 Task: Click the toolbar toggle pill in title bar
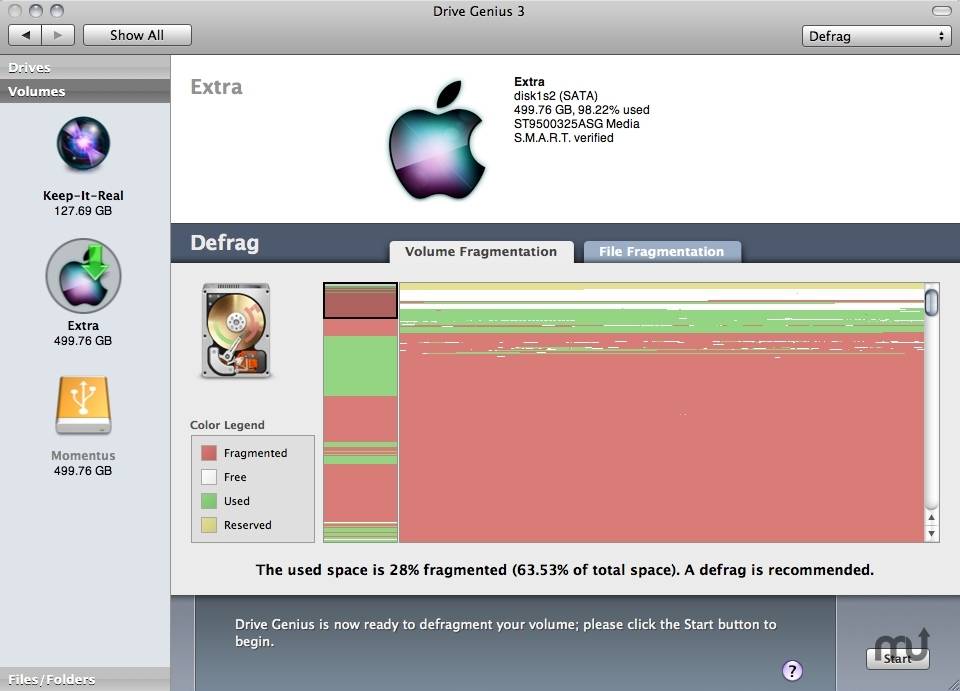click(941, 11)
